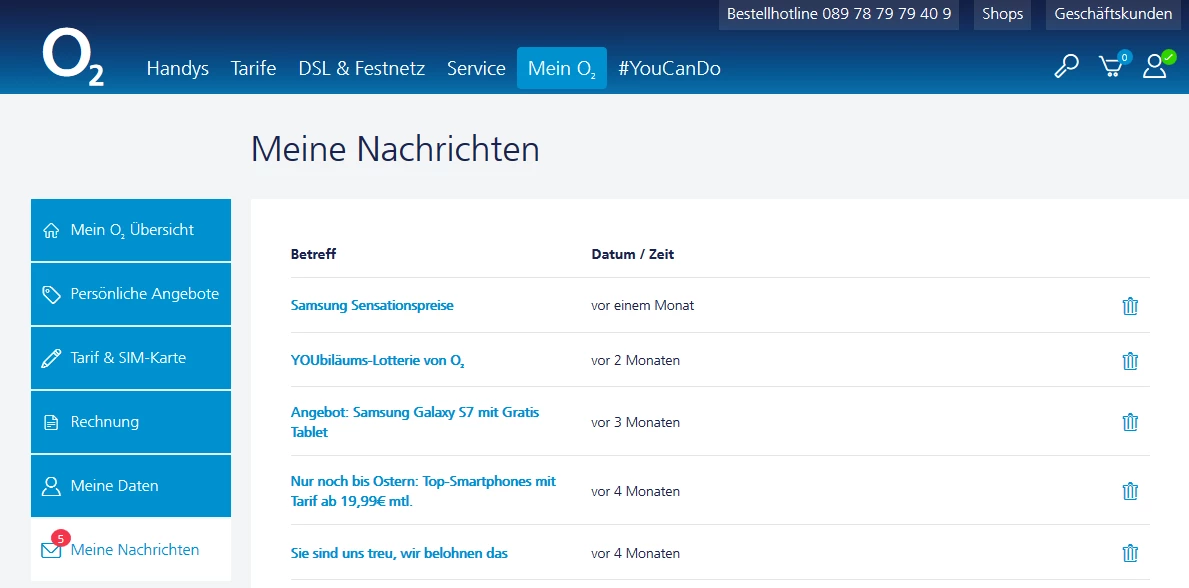
Task: Open the Handys menu
Action: pos(177,69)
